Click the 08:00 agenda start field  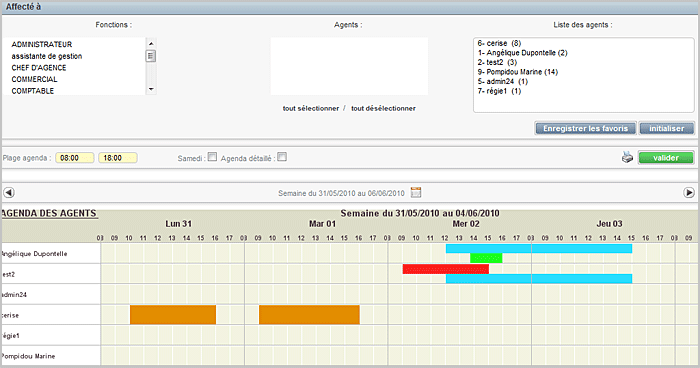click(x=75, y=158)
